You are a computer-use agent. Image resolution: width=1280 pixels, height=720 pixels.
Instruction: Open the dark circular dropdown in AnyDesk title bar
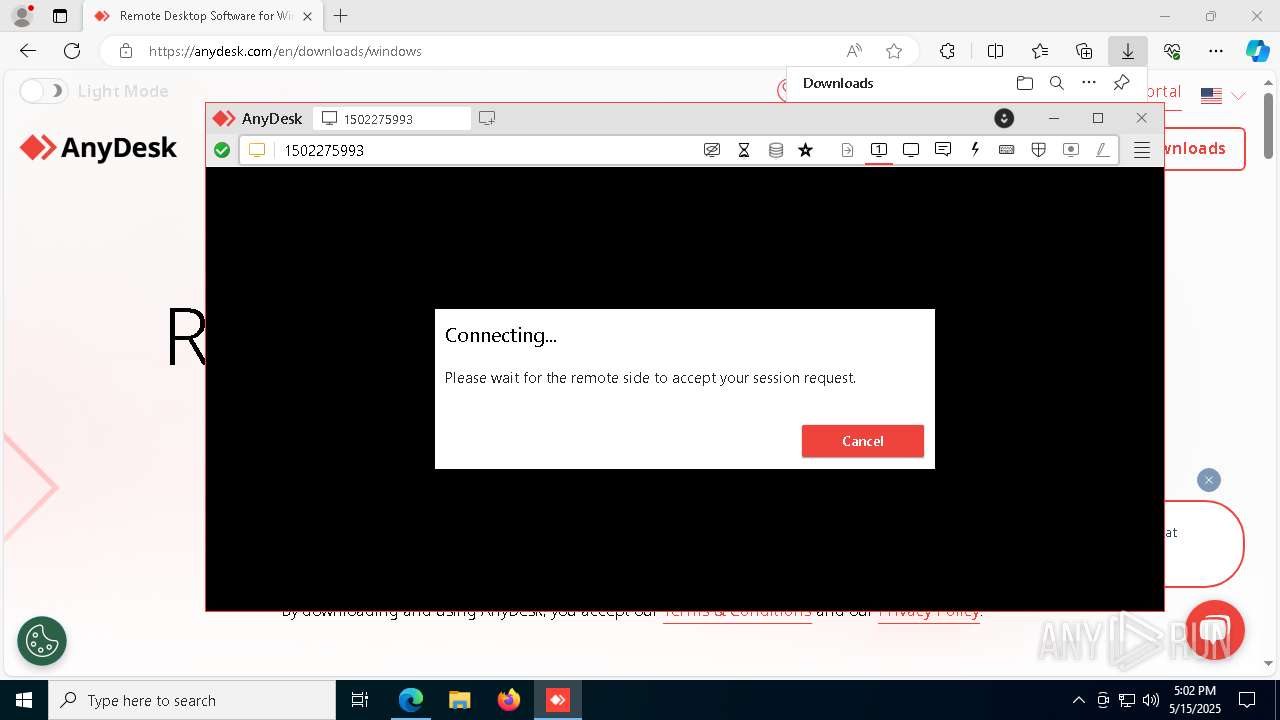point(1004,118)
